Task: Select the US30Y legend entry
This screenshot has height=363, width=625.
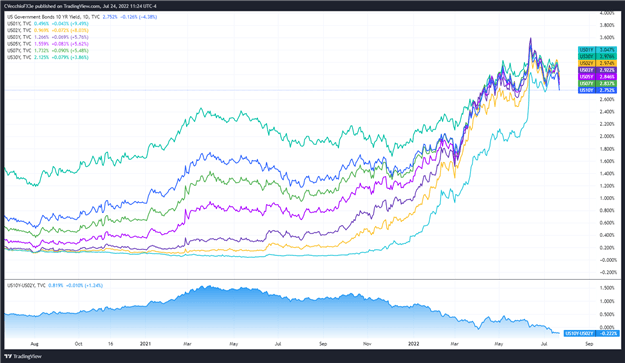Action: [x=48, y=57]
